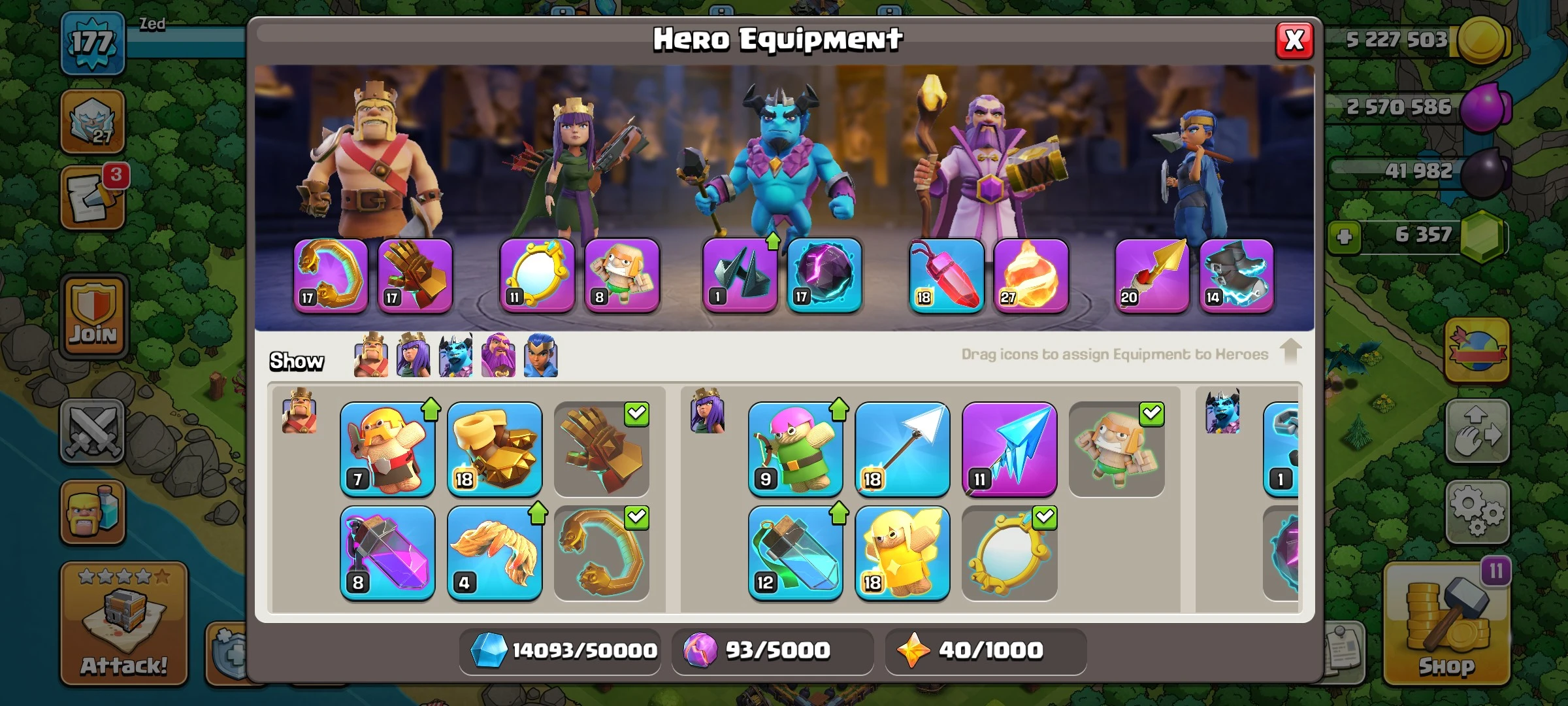The width and height of the screenshot is (1568, 706).
Task: Select the Barbarian Puppet equipment level 7
Action: (x=387, y=450)
